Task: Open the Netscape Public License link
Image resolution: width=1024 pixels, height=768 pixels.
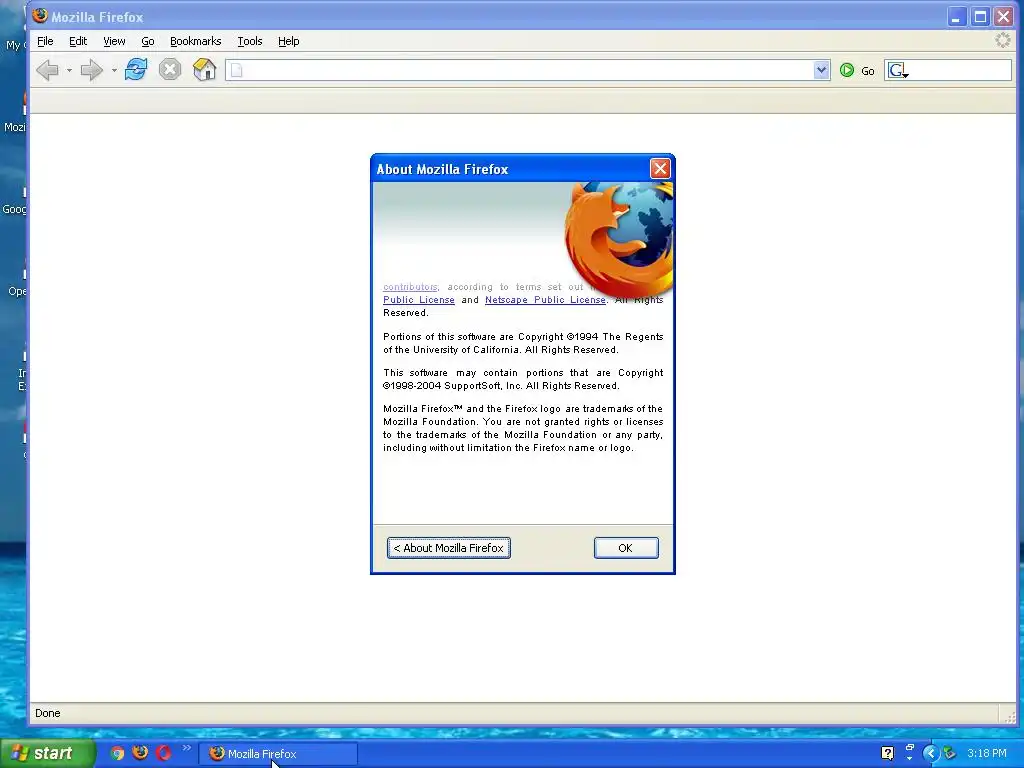Action: 545,300
